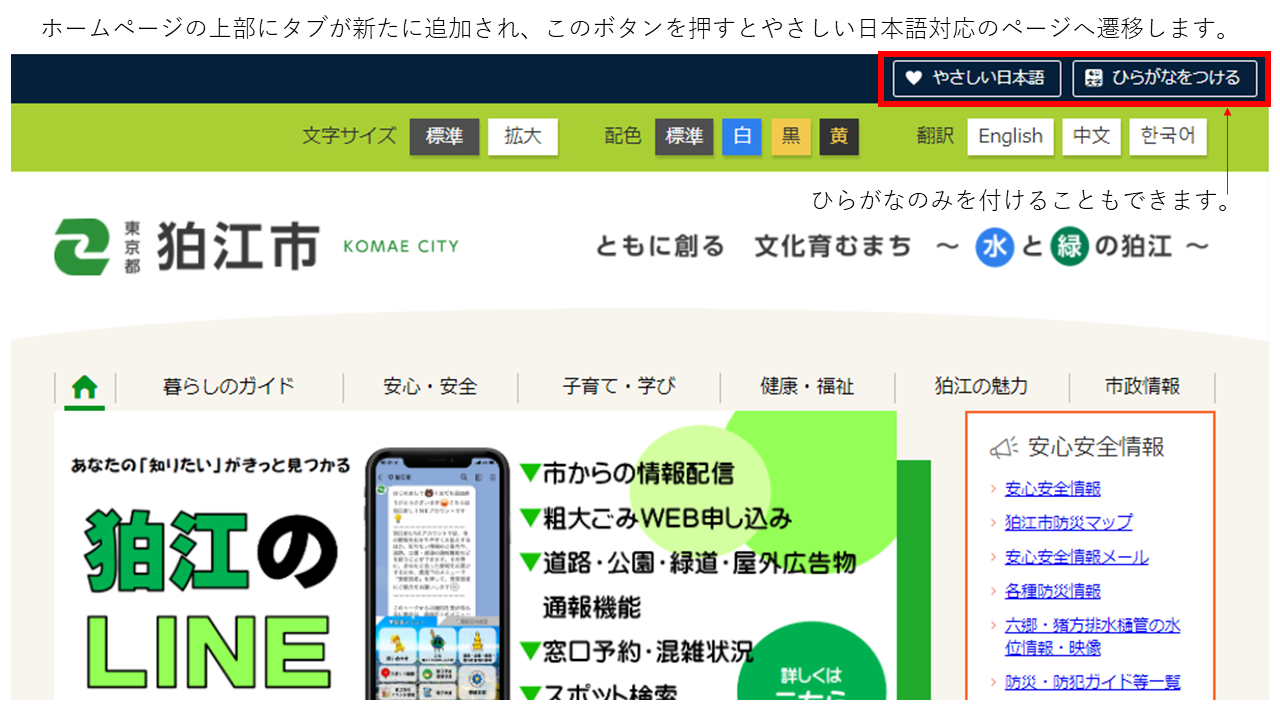Click the 狛江のLINE banner image
The width and height of the screenshot is (1280, 720).
(475, 555)
